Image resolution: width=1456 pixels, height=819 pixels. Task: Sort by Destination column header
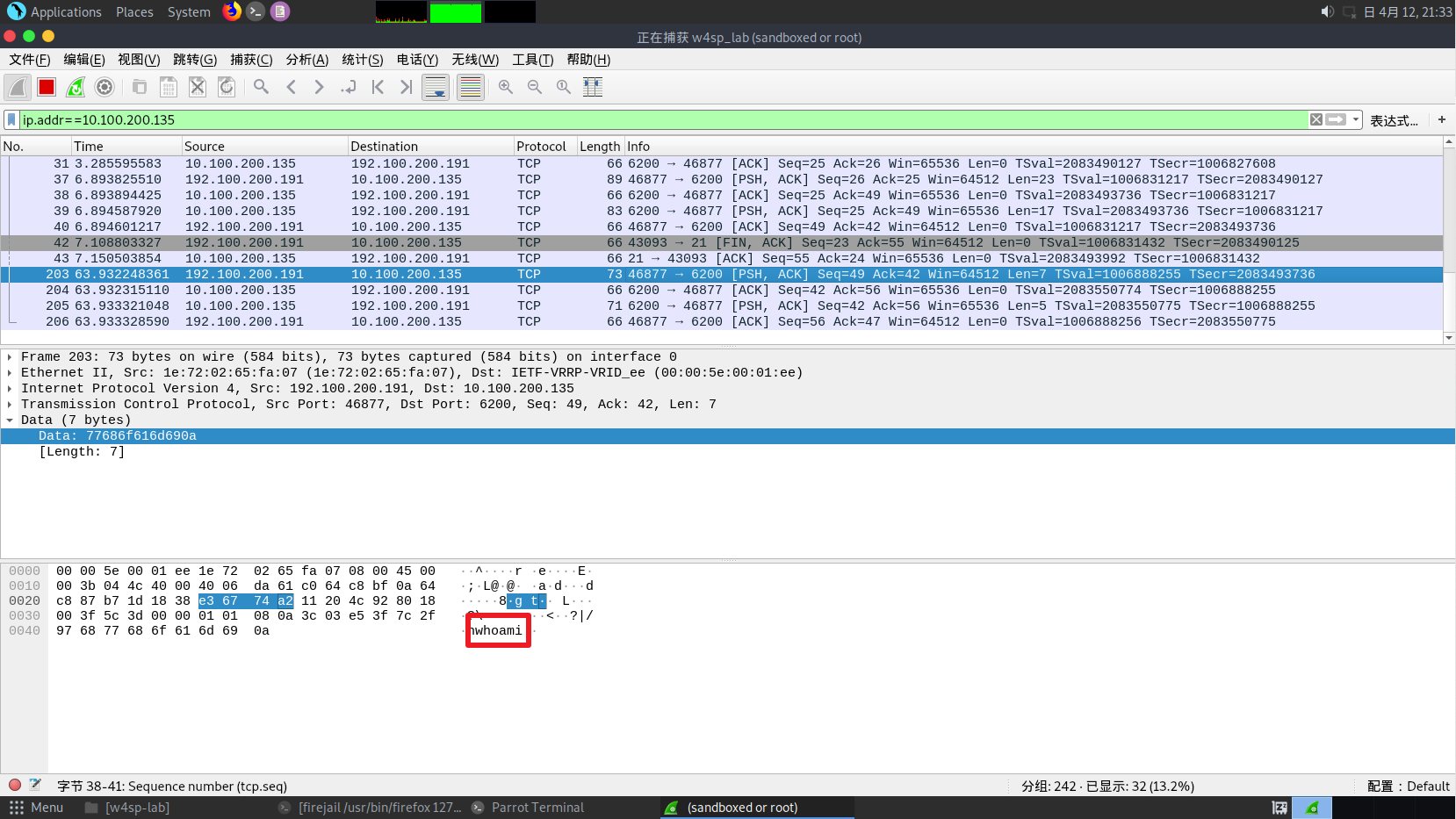tap(430, 147)
